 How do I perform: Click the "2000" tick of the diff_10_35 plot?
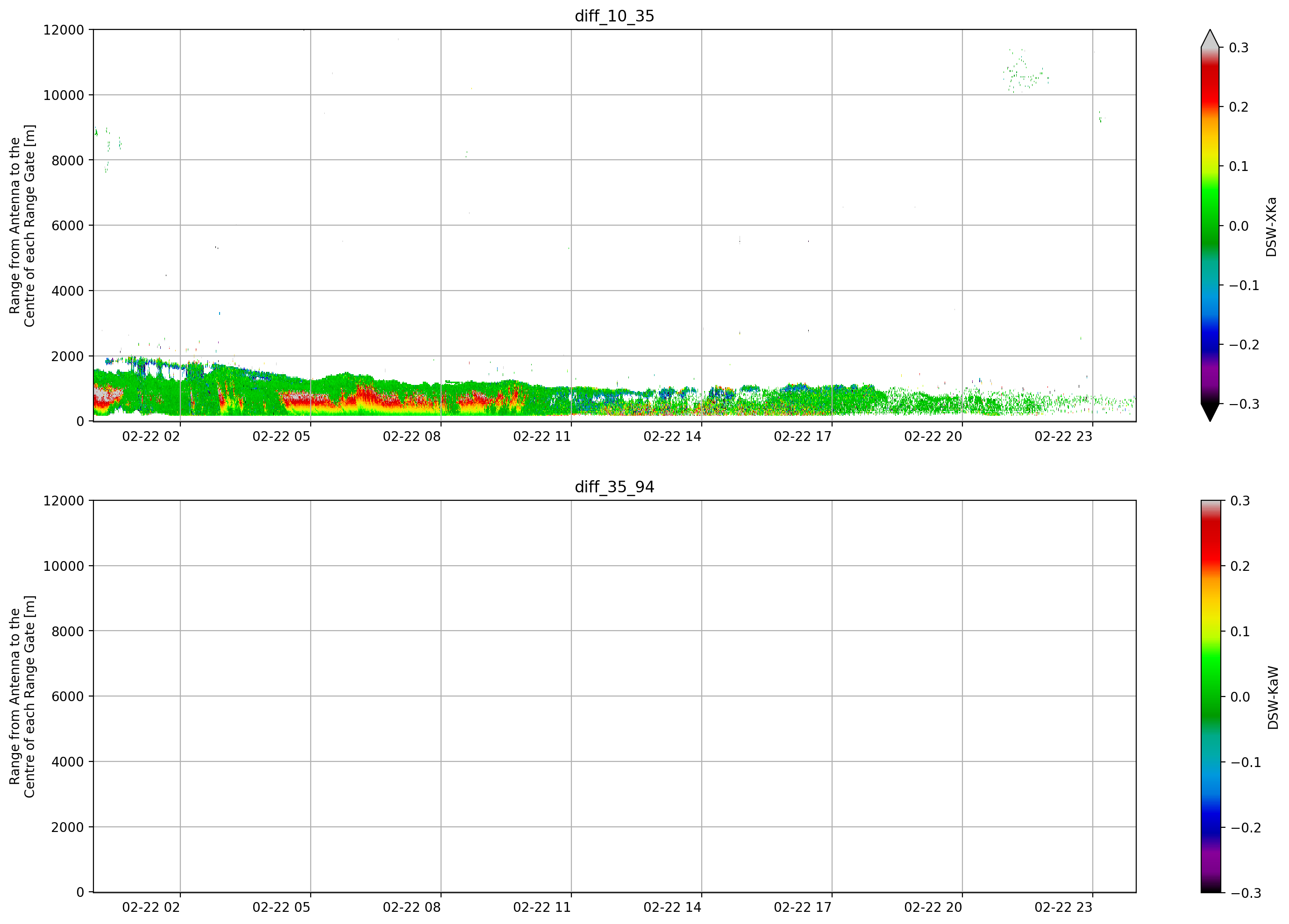tap(68, 356)
